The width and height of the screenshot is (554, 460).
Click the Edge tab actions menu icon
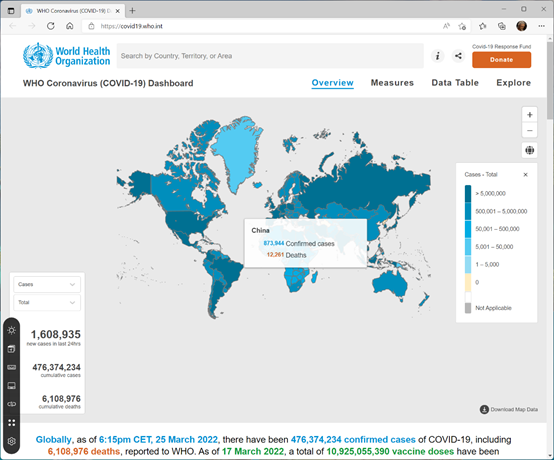11,11
